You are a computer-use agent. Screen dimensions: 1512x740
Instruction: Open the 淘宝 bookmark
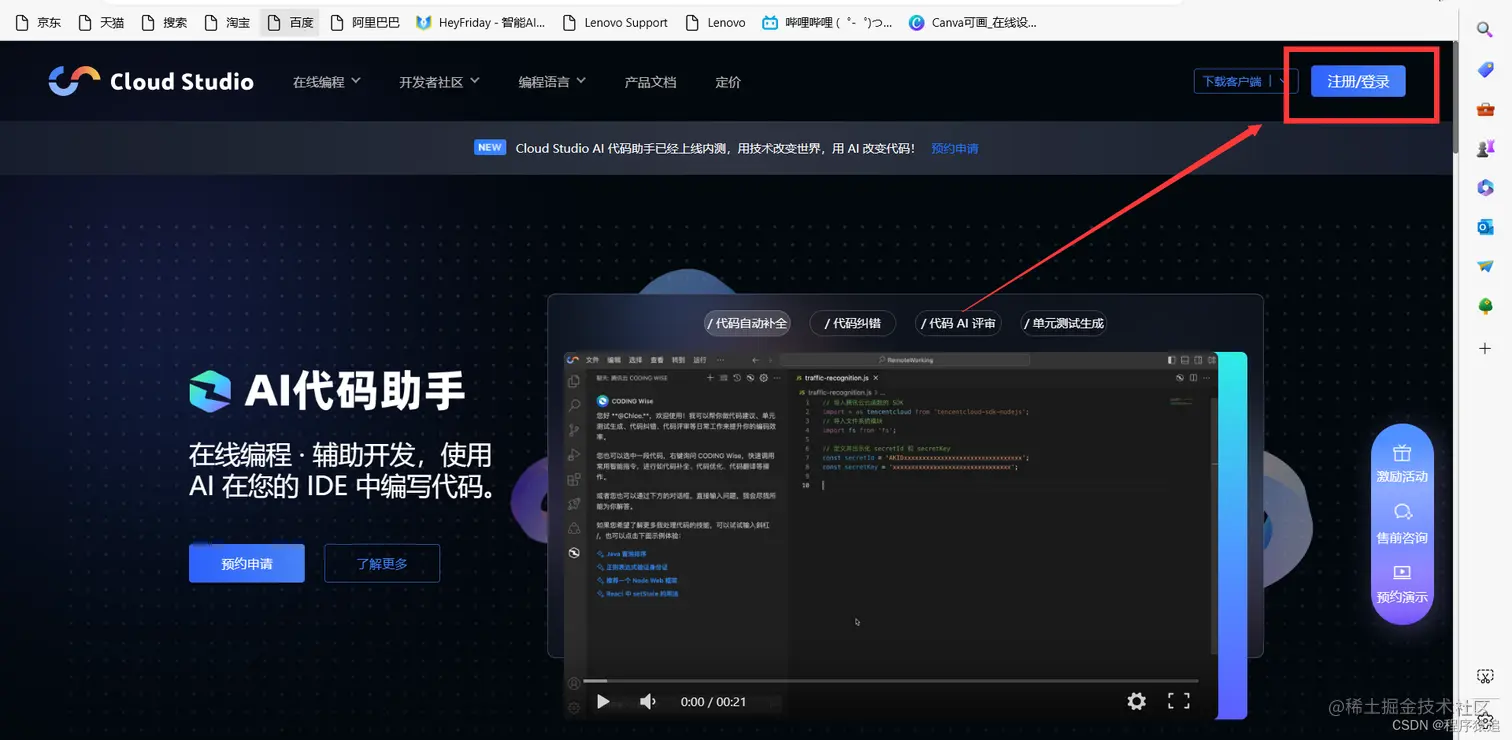point(227,22)
